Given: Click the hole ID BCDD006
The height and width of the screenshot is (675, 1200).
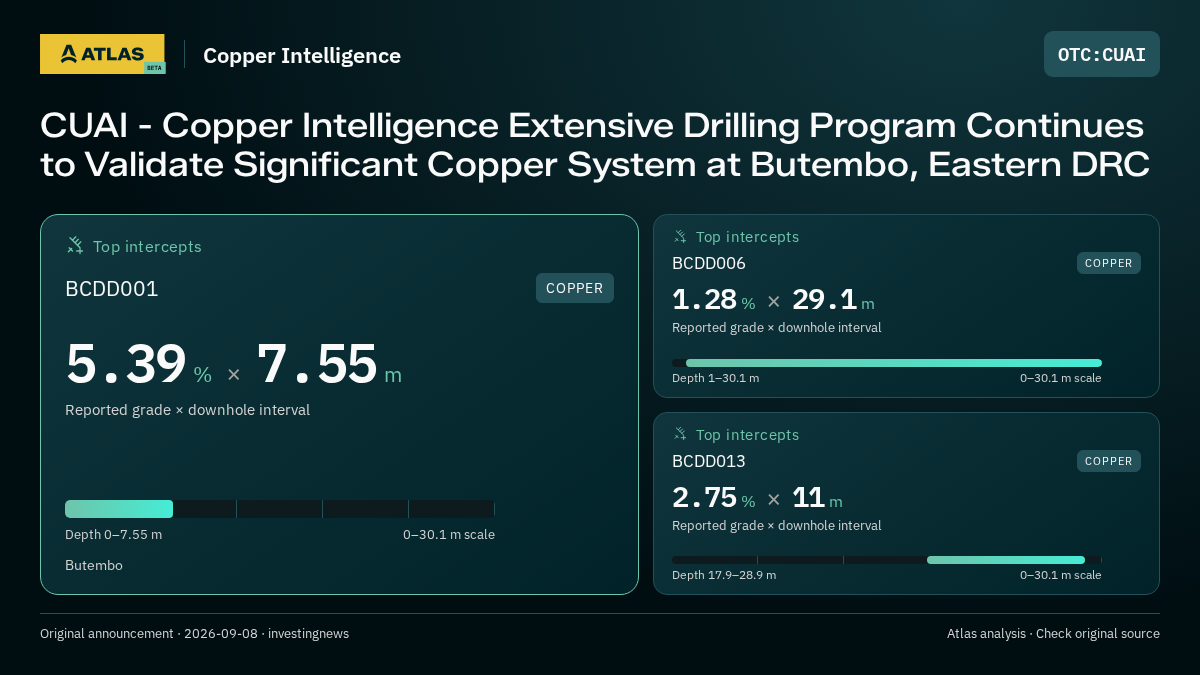Looking at the screenshot, I should tap(709, 263).
